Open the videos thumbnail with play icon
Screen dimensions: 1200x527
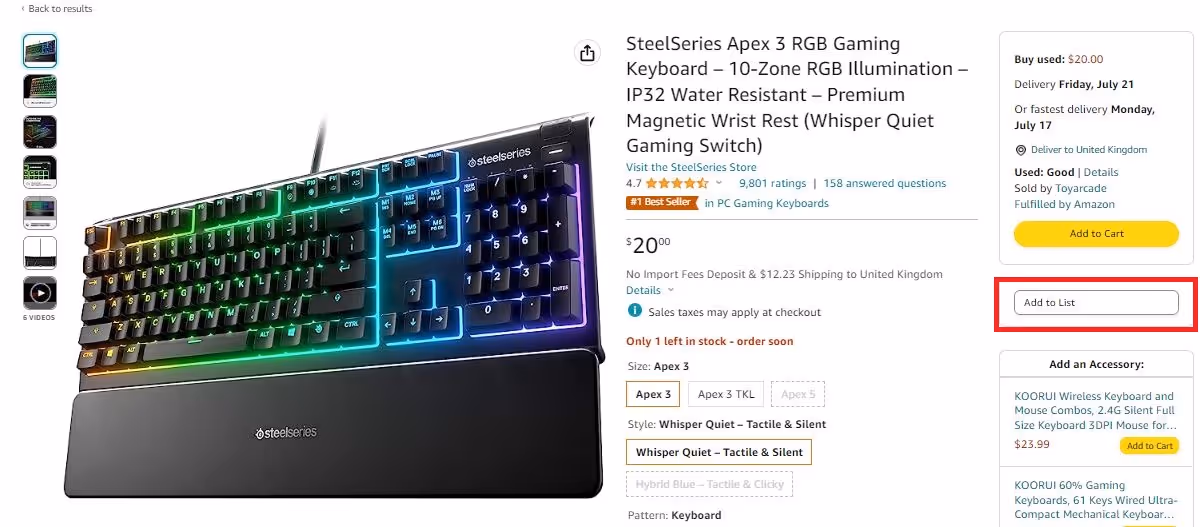[40, 293]
